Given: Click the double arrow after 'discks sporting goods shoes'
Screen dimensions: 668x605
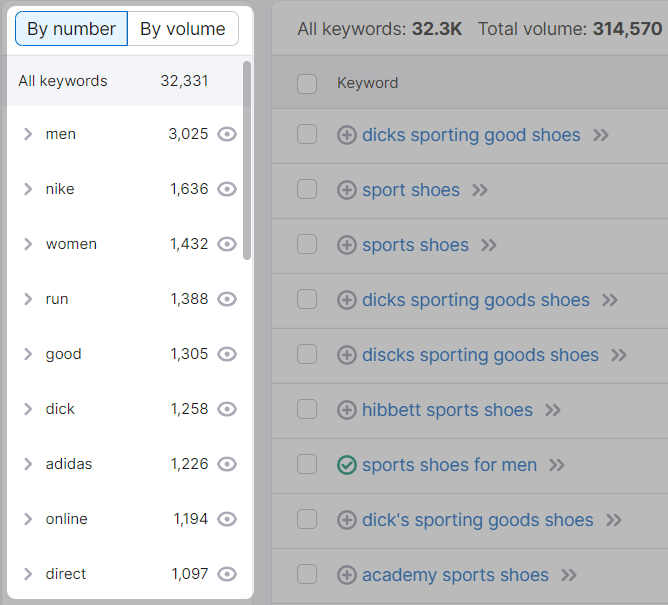Looking at the screenshot, I should click(x=619, y=355).
